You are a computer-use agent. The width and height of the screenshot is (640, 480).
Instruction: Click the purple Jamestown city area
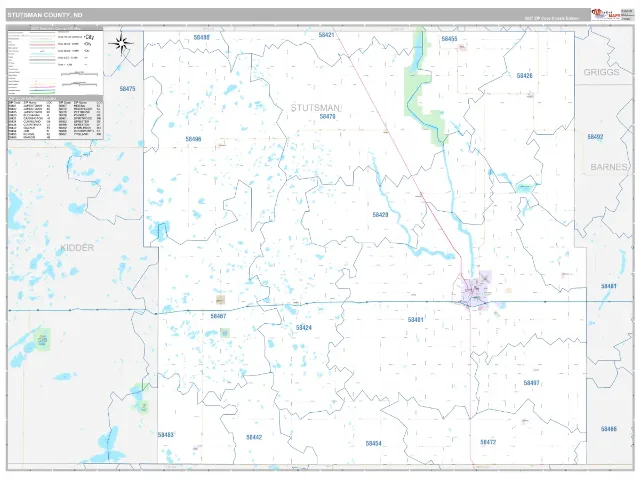(x=475, y=291)
